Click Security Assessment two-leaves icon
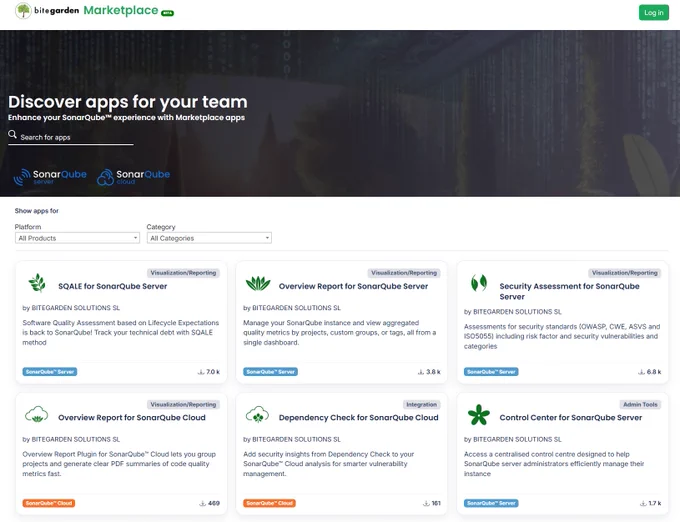Image resolution: width=680 pixels, height=522 pixels. coord(479,283)
